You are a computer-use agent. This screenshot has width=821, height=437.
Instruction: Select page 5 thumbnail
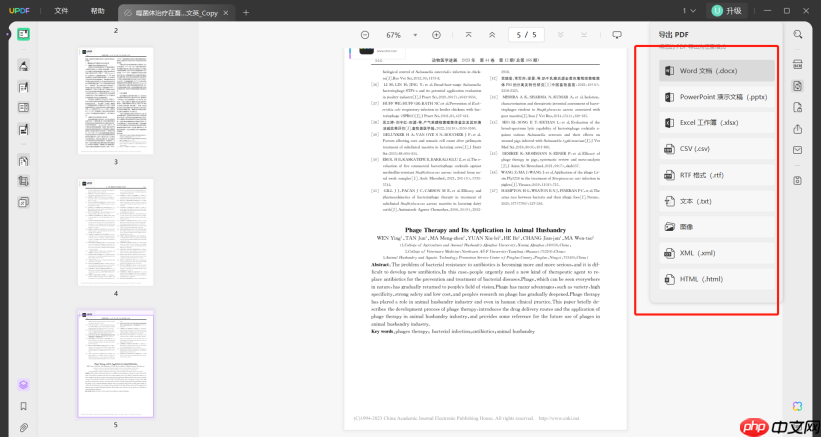[116, 364]
